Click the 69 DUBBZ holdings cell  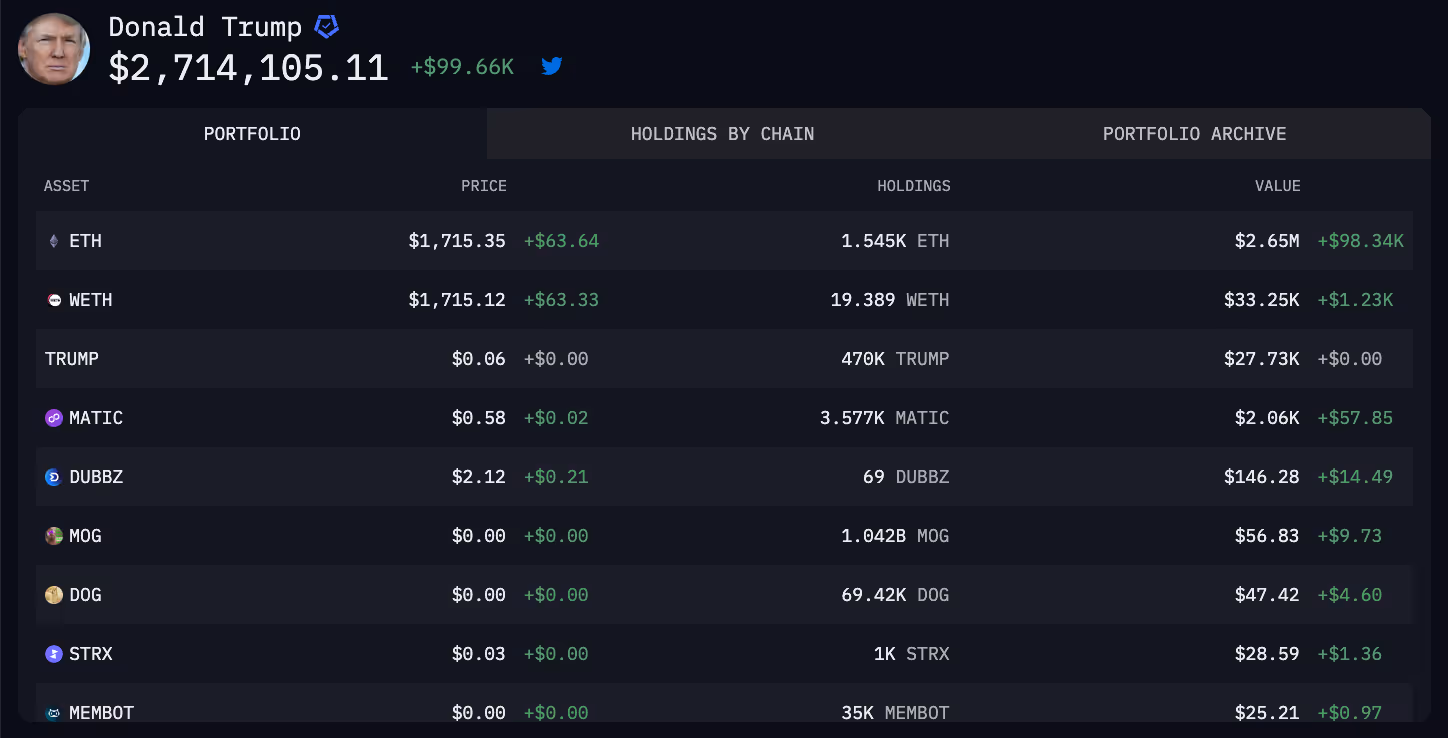906,477
